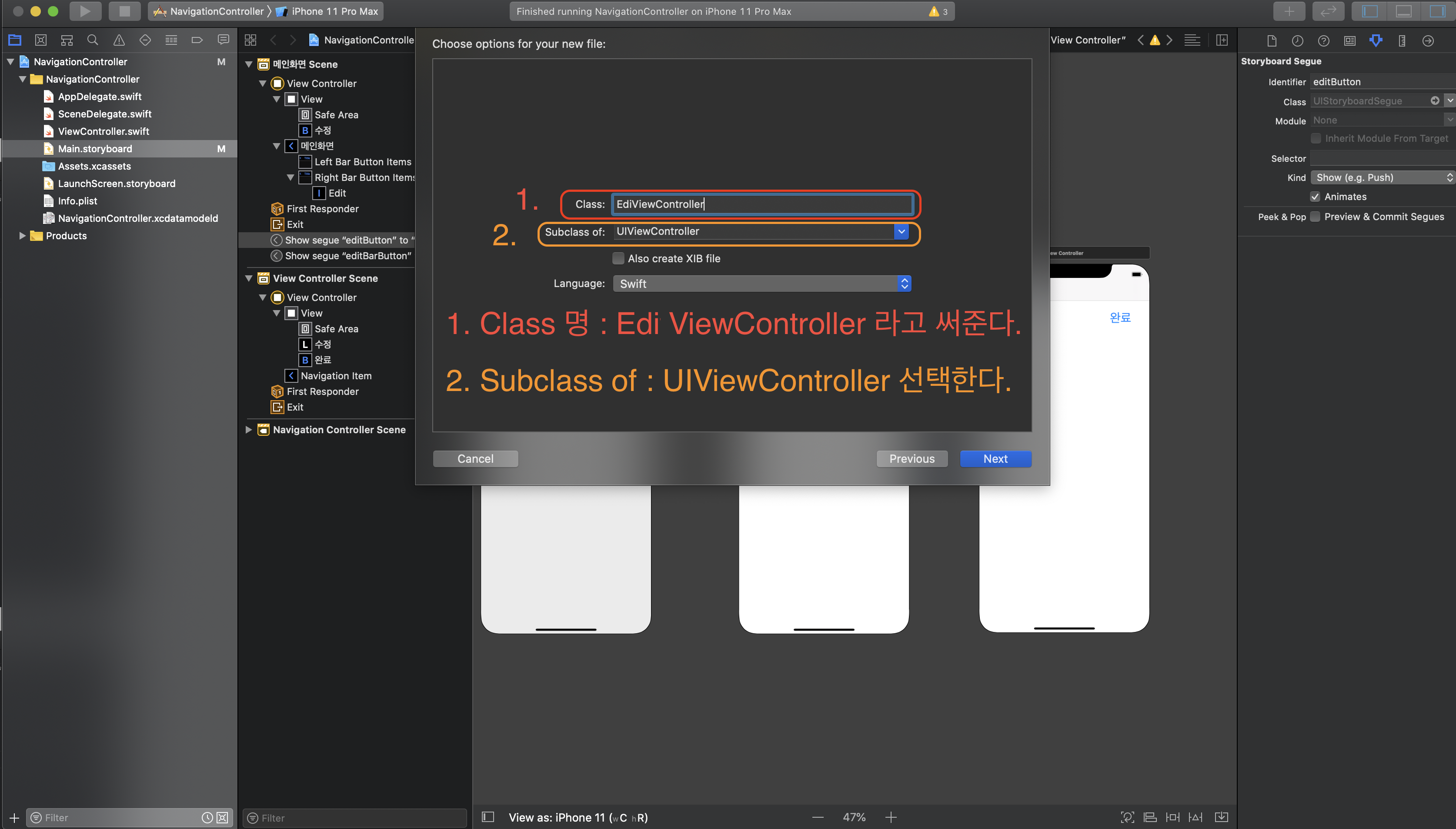Open the Connections inspector icon
The width and height of the screenshot is (1456, 829).
(x=1428, y=40)
